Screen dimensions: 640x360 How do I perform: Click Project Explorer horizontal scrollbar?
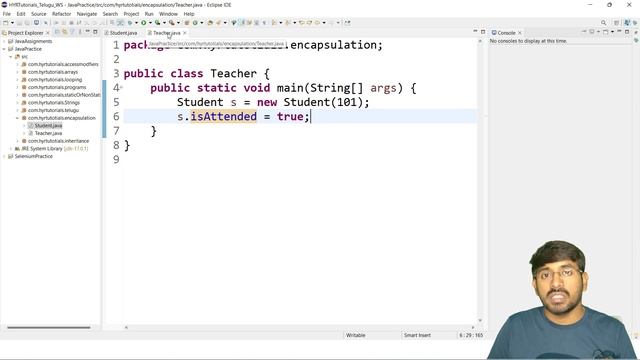coord(49,327)
